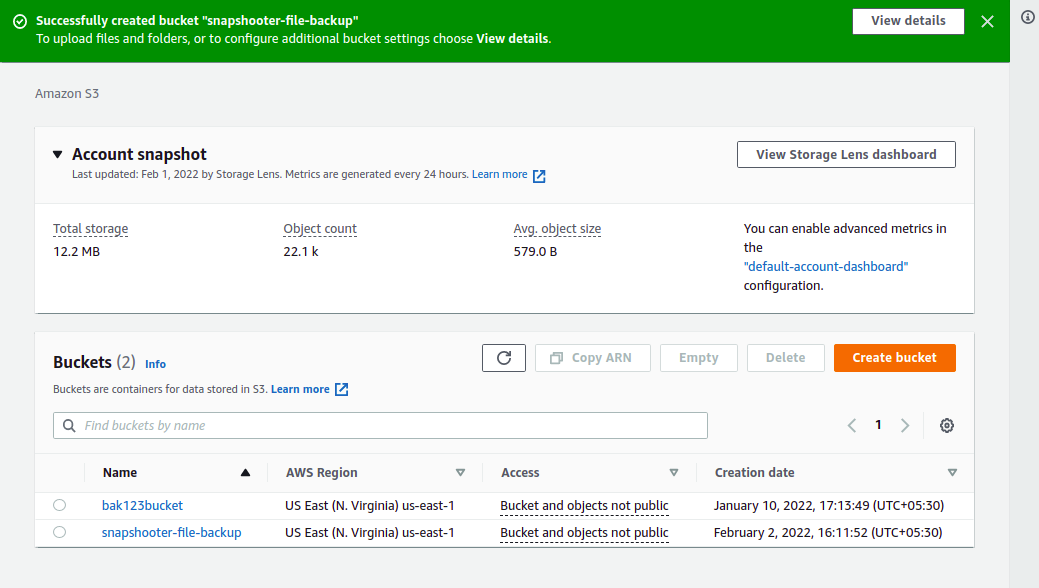Screen dimensions: 1039x588
Task: Click external link icon beside Storage Lens Learn more
Action: (539, 176)
